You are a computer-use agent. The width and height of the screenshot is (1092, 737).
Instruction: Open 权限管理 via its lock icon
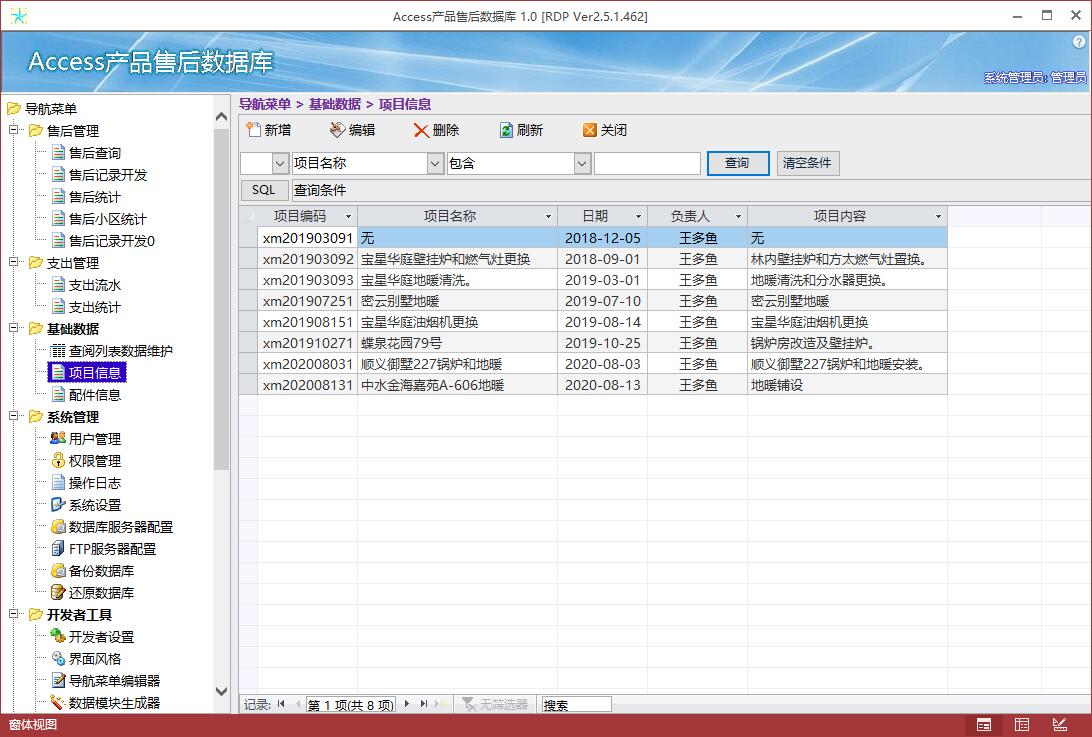[58, 460]
